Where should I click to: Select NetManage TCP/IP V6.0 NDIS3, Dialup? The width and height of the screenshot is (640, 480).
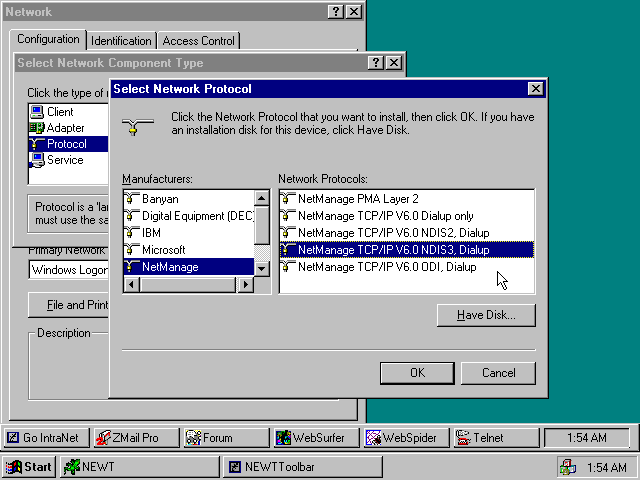[x=407, y=249]
